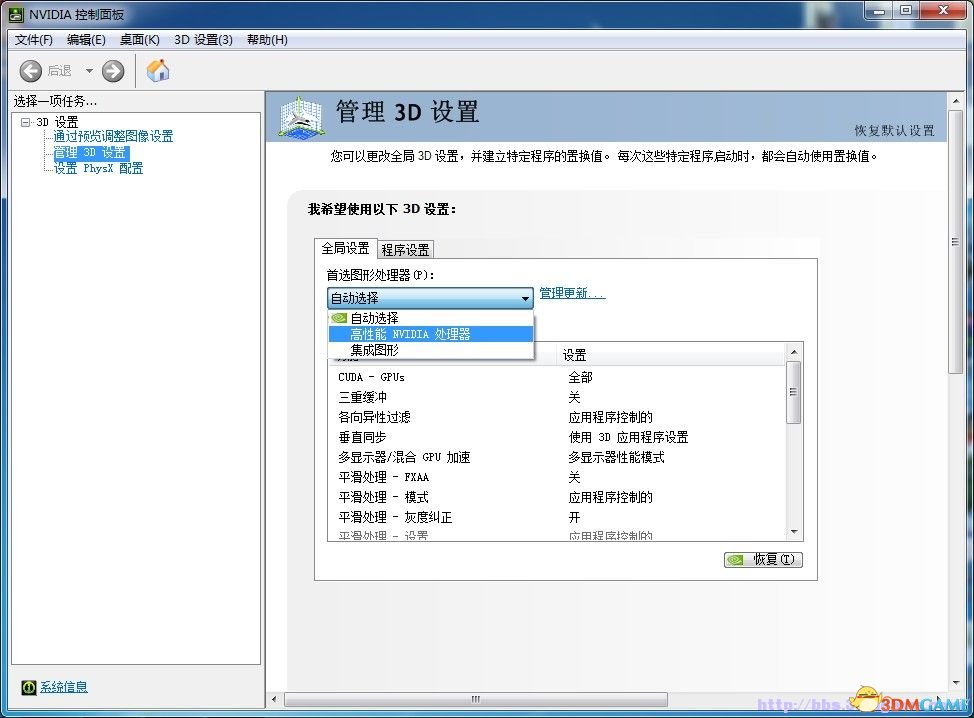Click the main panel scroll-down arrow
Image resolution: width=974 pixels, height=718 pixels.
point(955,683)
